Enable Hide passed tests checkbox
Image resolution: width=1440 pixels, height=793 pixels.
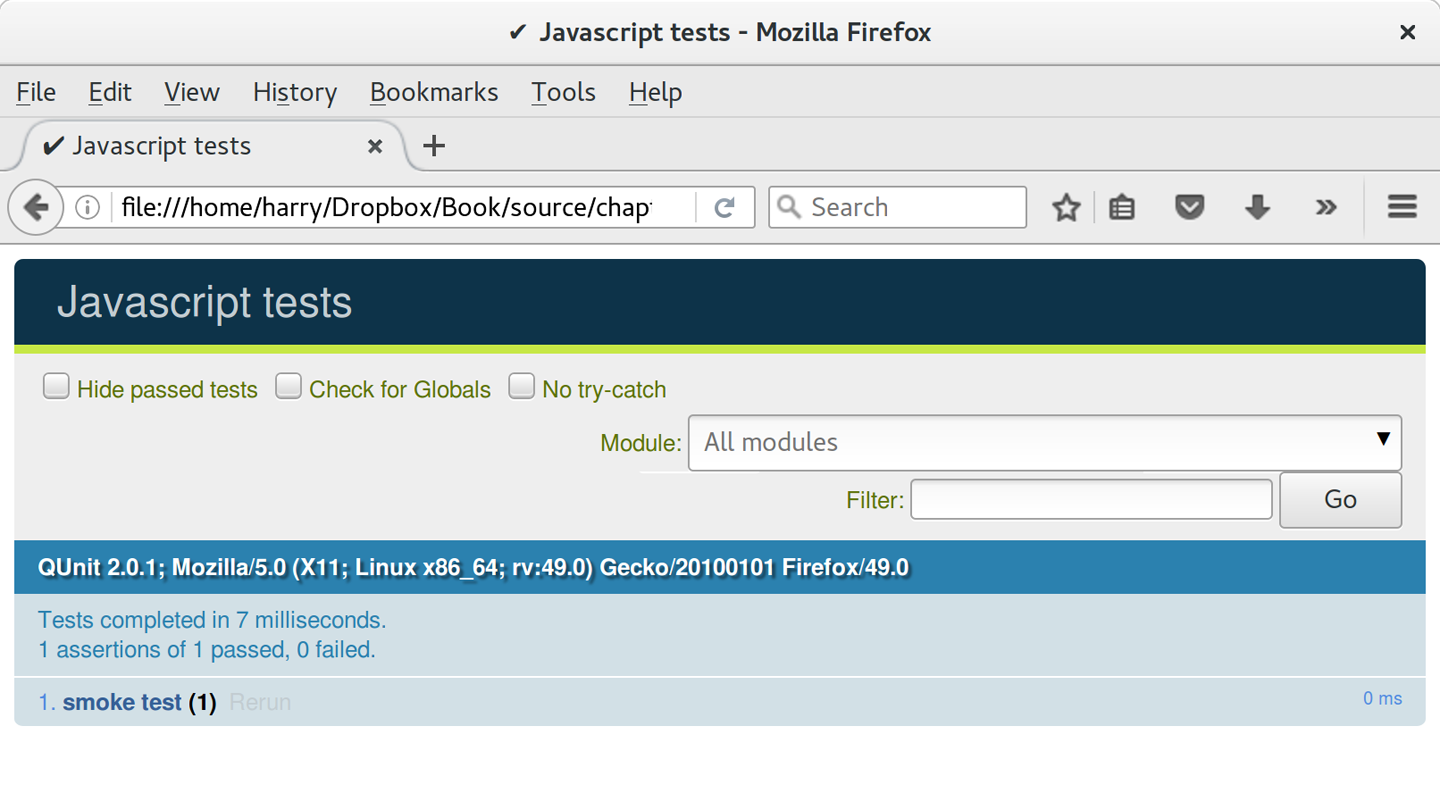56,387
